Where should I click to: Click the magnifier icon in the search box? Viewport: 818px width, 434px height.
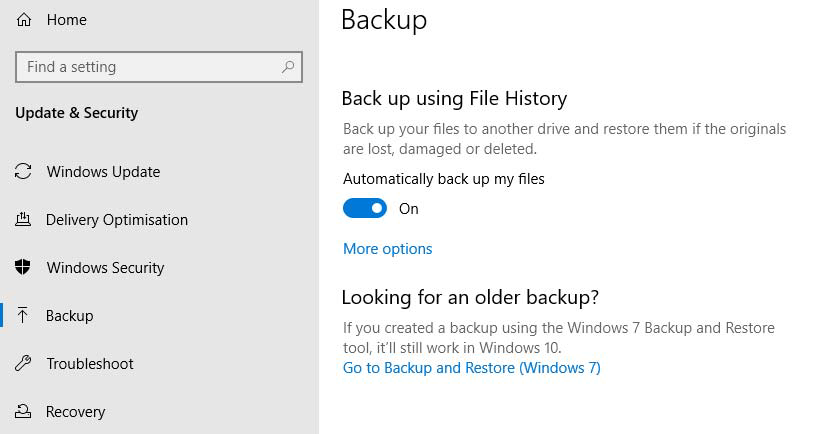click(288, 67)
